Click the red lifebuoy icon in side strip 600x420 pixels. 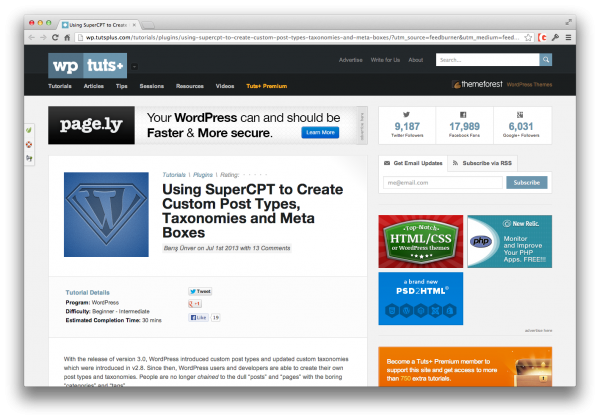pyautogui.click(x=29, y=144)
